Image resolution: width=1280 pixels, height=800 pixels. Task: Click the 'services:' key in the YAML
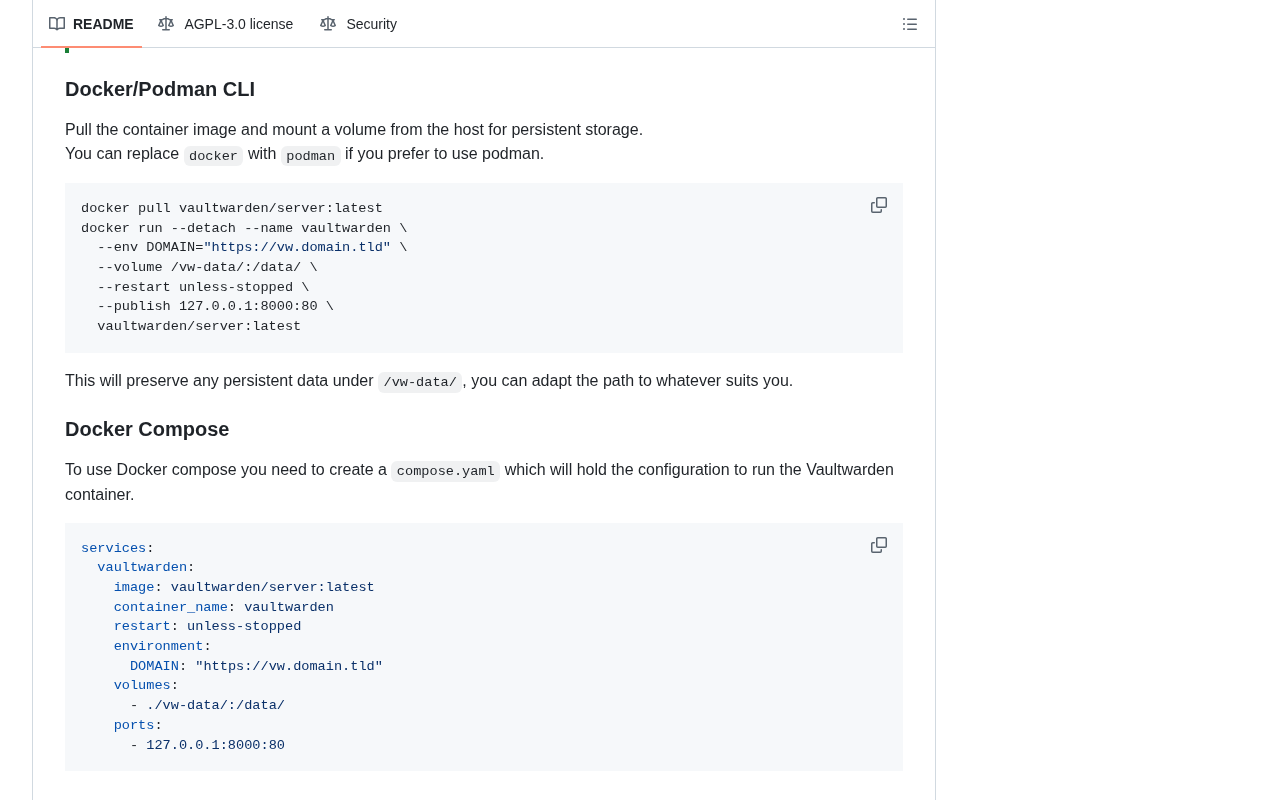tap(118, 549)
